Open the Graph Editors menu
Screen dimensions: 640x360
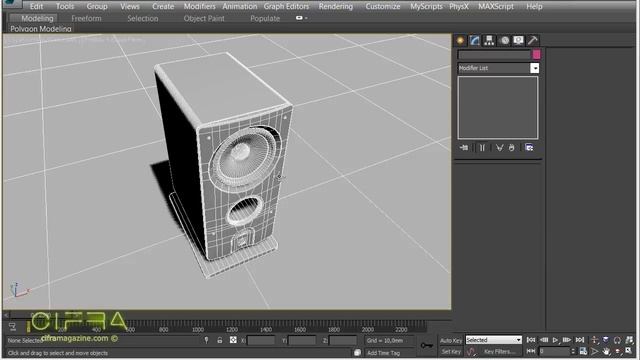[x=286, y=7]
